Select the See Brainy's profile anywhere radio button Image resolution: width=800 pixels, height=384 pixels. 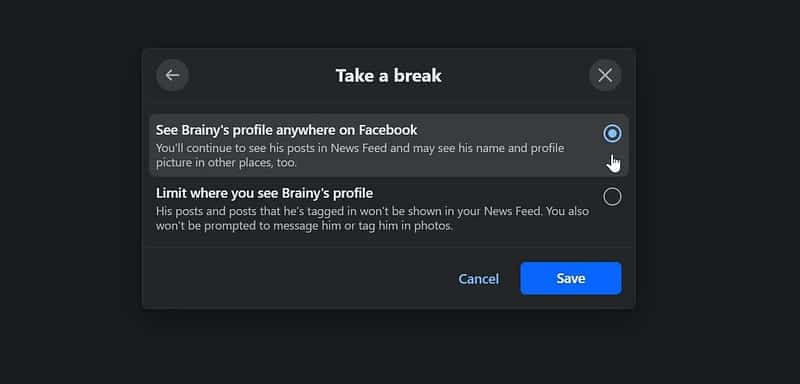pyautogui.click(x=612, y=134)
